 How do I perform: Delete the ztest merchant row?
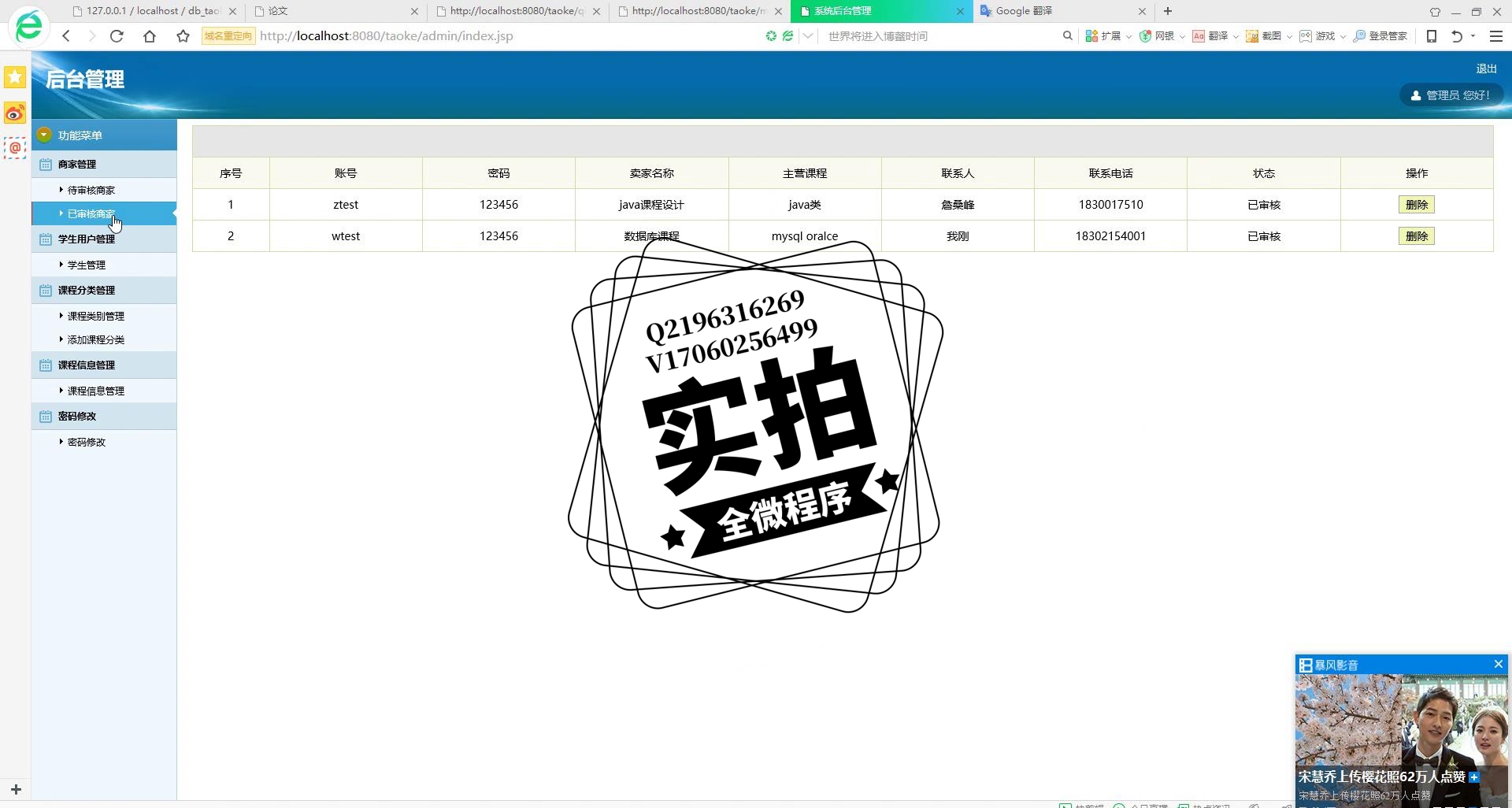point(1416,205)
